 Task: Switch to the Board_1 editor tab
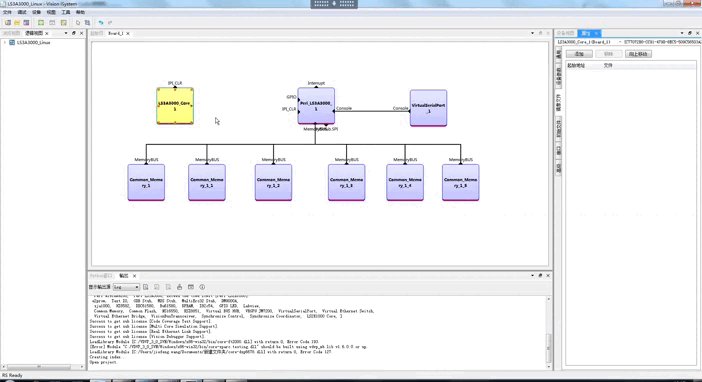tap(116, 34)
